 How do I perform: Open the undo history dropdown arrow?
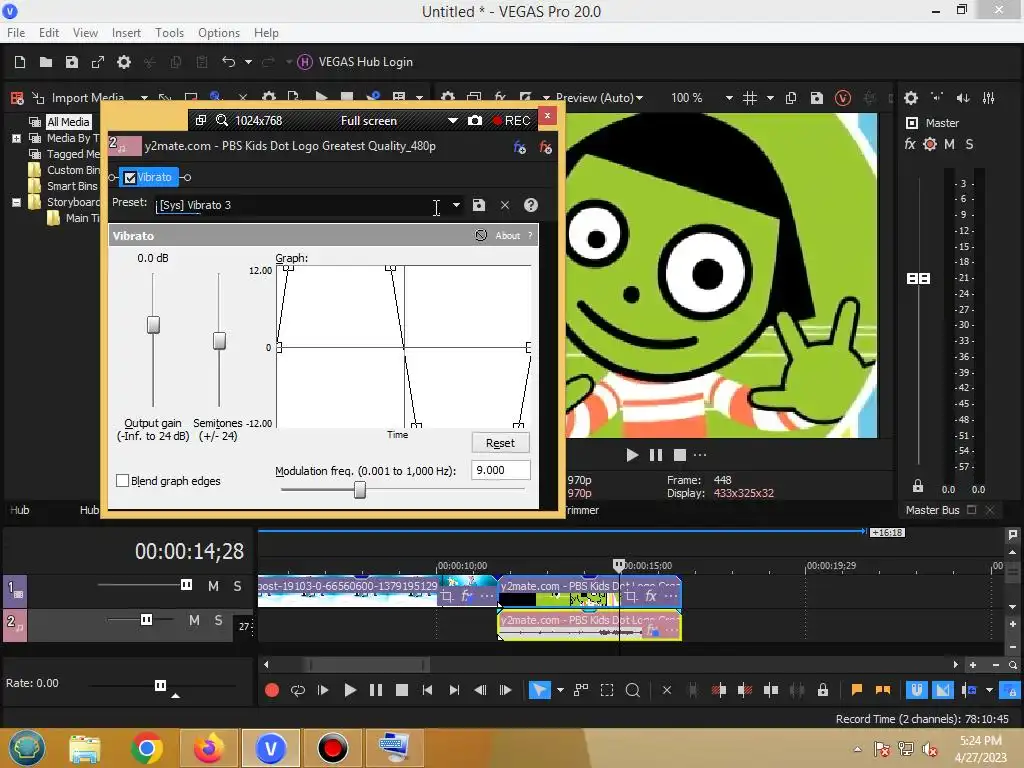click(248, 62)
